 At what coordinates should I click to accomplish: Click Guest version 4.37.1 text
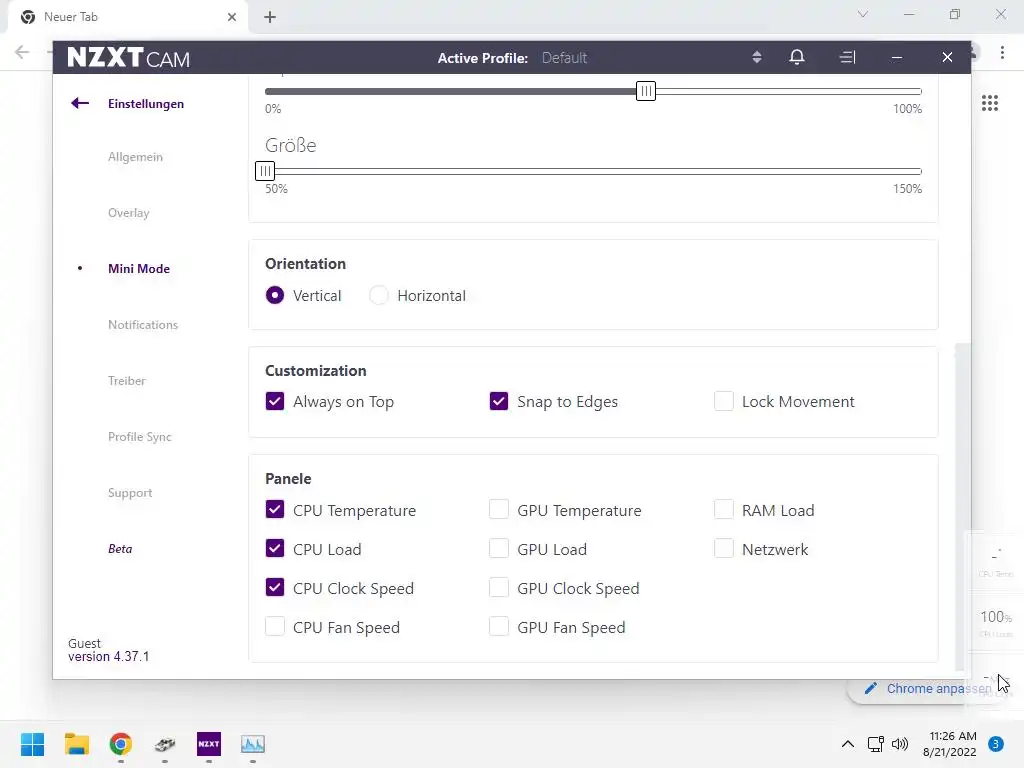click(108, 650)
